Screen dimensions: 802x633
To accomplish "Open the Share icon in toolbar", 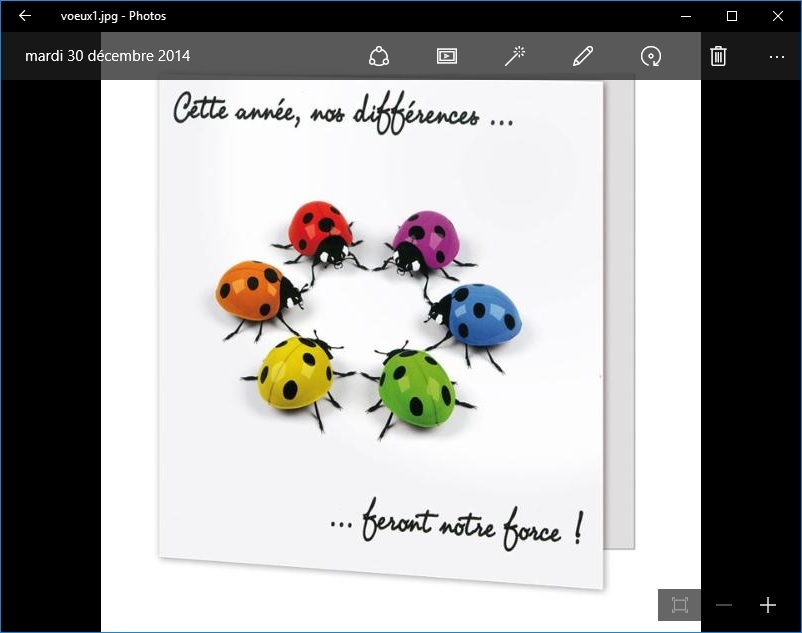I will pos(378,56).
